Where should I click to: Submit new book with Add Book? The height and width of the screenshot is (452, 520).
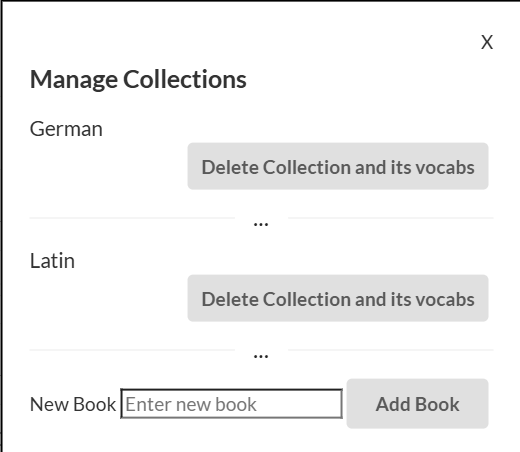pos(417,404)
